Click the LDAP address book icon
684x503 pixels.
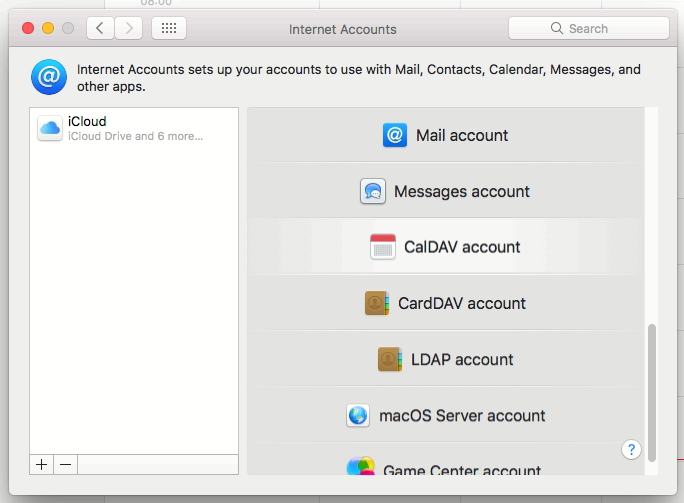(390, 359)
